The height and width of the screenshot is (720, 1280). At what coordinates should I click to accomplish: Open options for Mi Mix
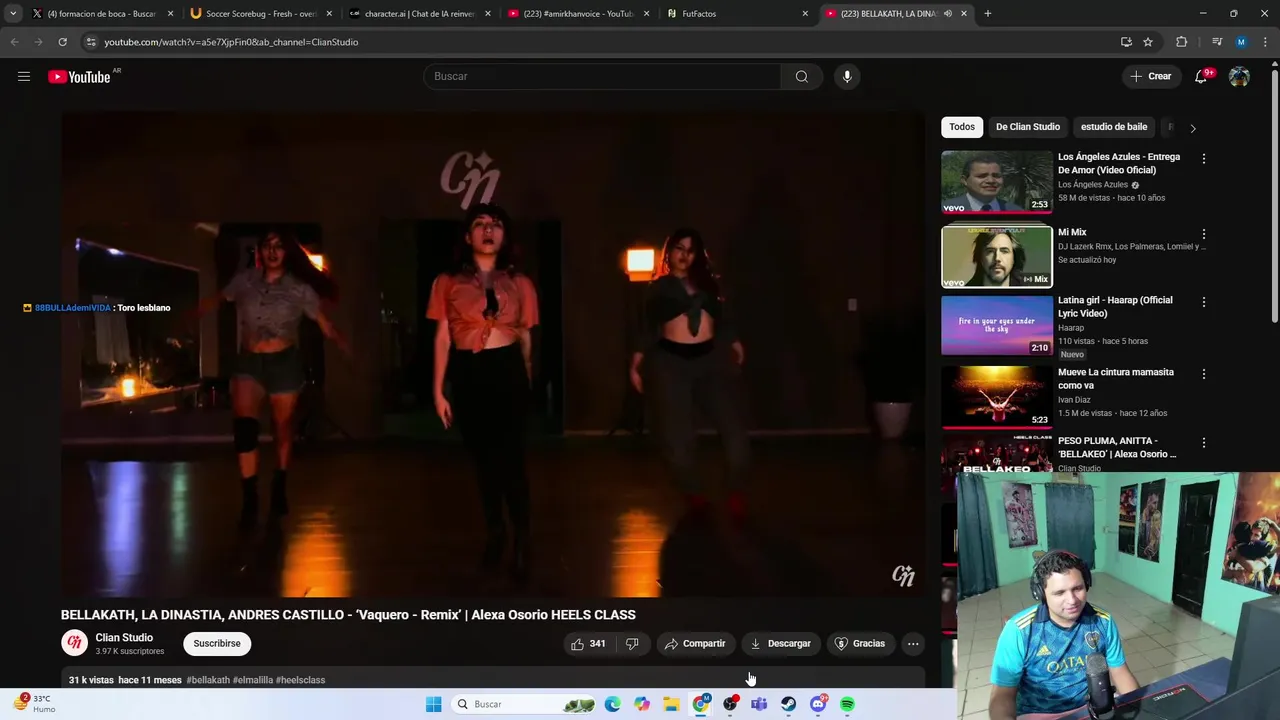pyautogui.click(x=1204, y=234)
